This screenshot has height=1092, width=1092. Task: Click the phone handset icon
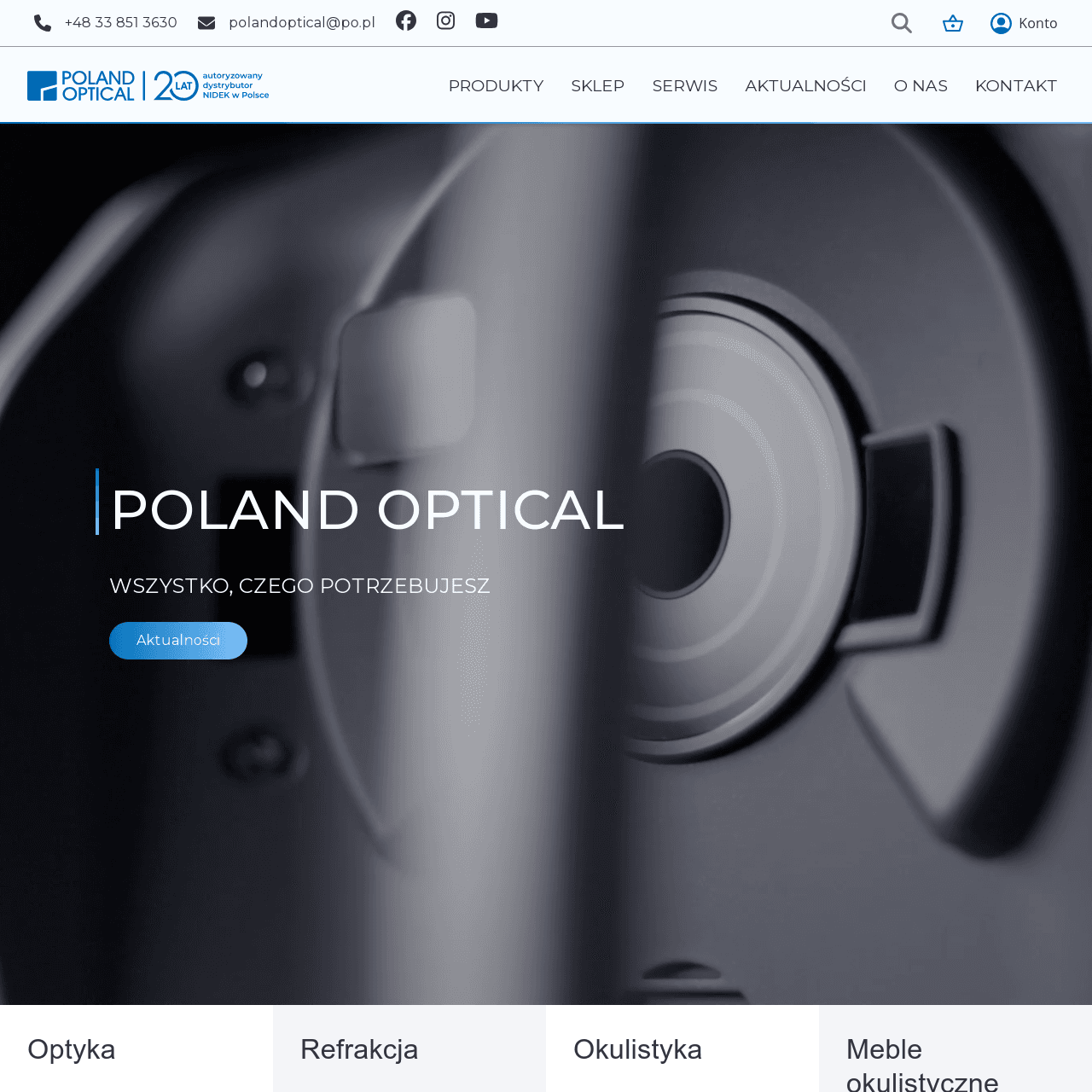coord(40,21)
